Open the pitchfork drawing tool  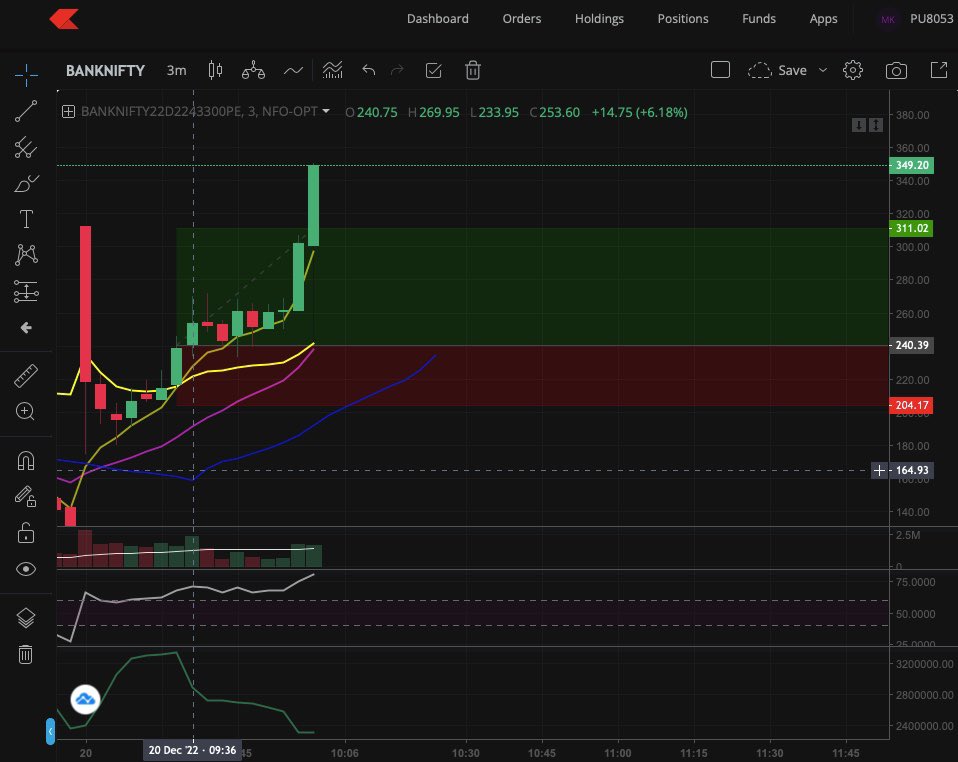point(26,147)
